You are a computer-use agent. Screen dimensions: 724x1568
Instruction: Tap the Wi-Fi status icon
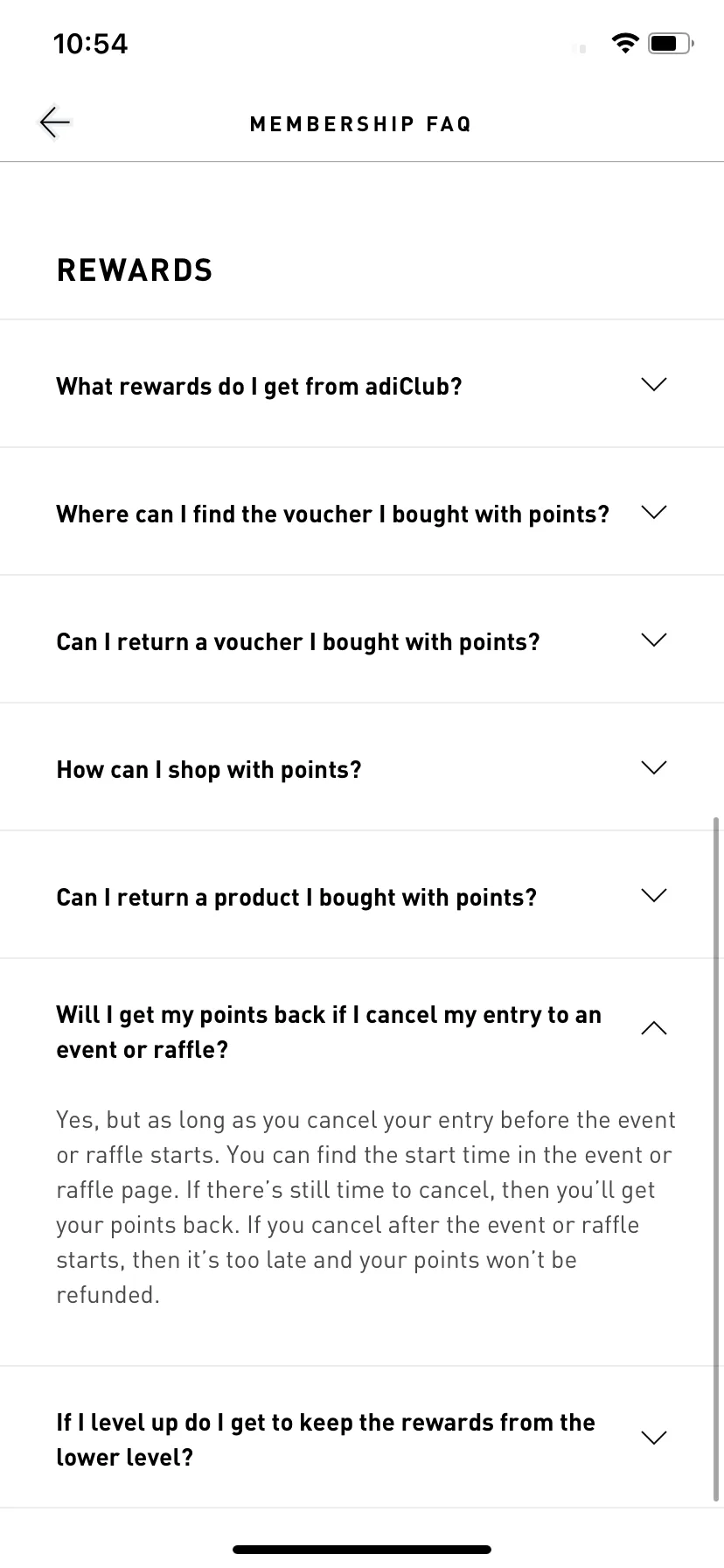(x=624, y=43)
